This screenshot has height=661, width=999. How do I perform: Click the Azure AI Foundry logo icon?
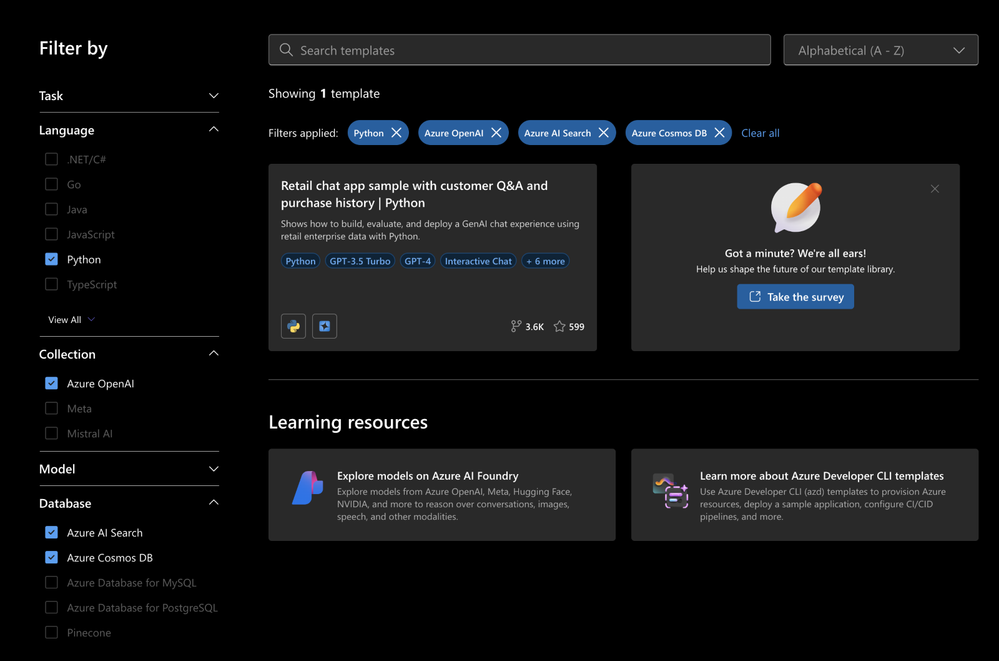click(x=308, y=488)
